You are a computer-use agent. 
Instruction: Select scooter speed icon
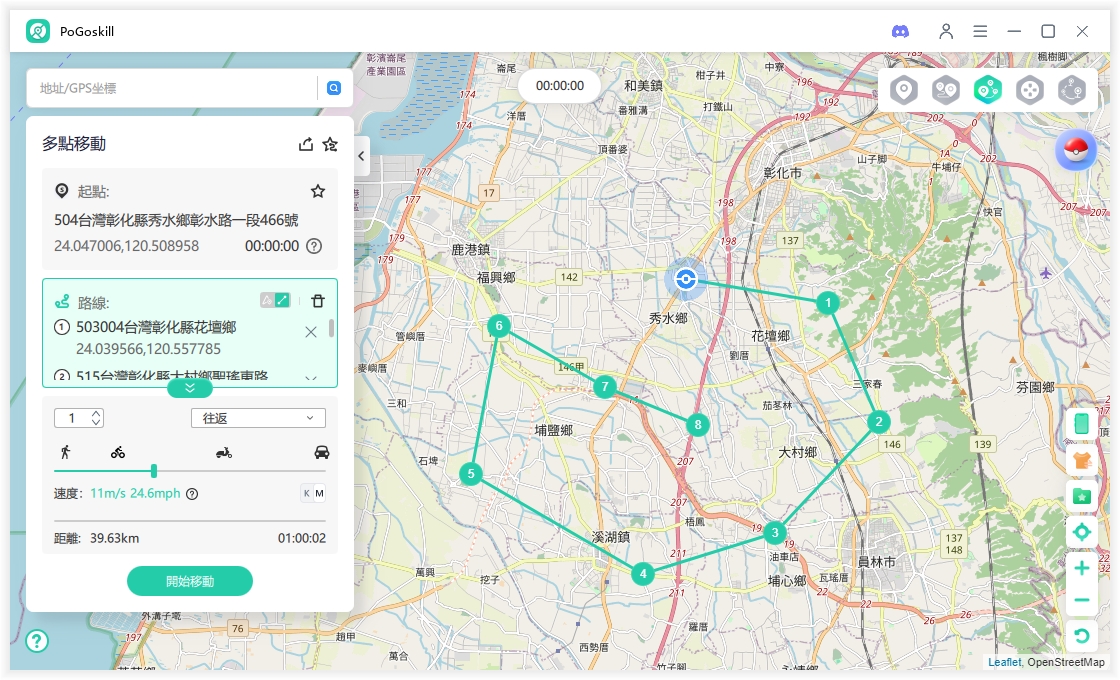pos(224,453)
